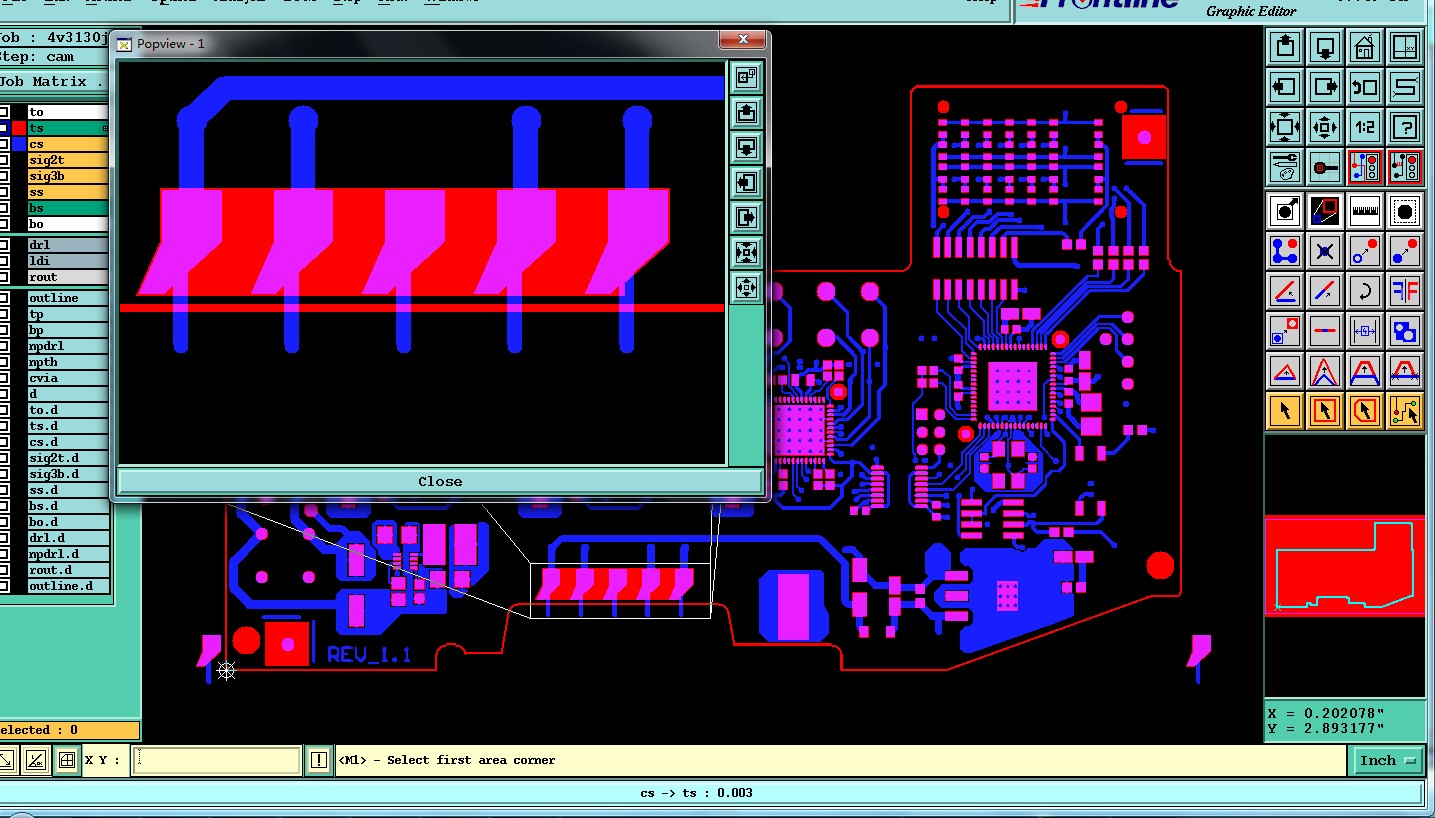Click the pan left arrow in main toolbar
The height and width of the screenshot is (818, 1435).
1285,86
